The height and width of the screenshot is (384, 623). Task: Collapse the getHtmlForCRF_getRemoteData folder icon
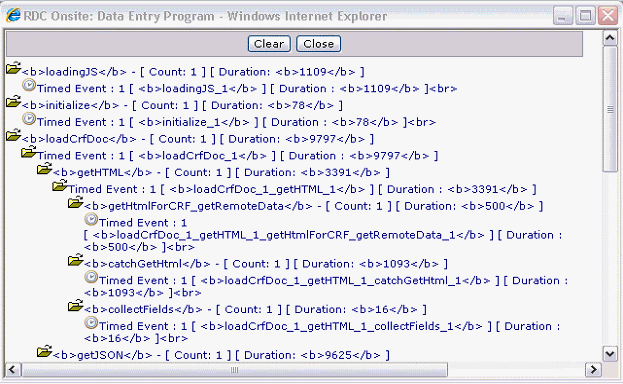[75, 203]
